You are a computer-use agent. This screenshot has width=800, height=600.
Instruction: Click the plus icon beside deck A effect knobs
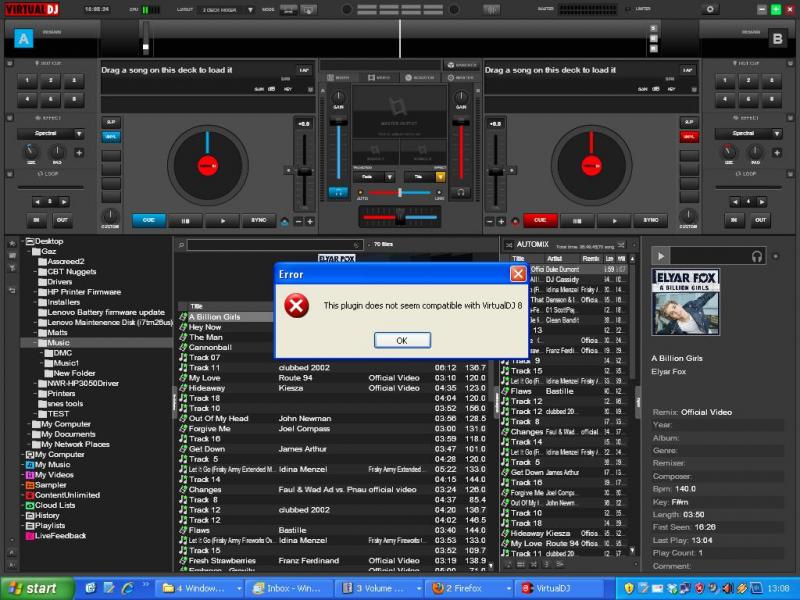(79, 153)
